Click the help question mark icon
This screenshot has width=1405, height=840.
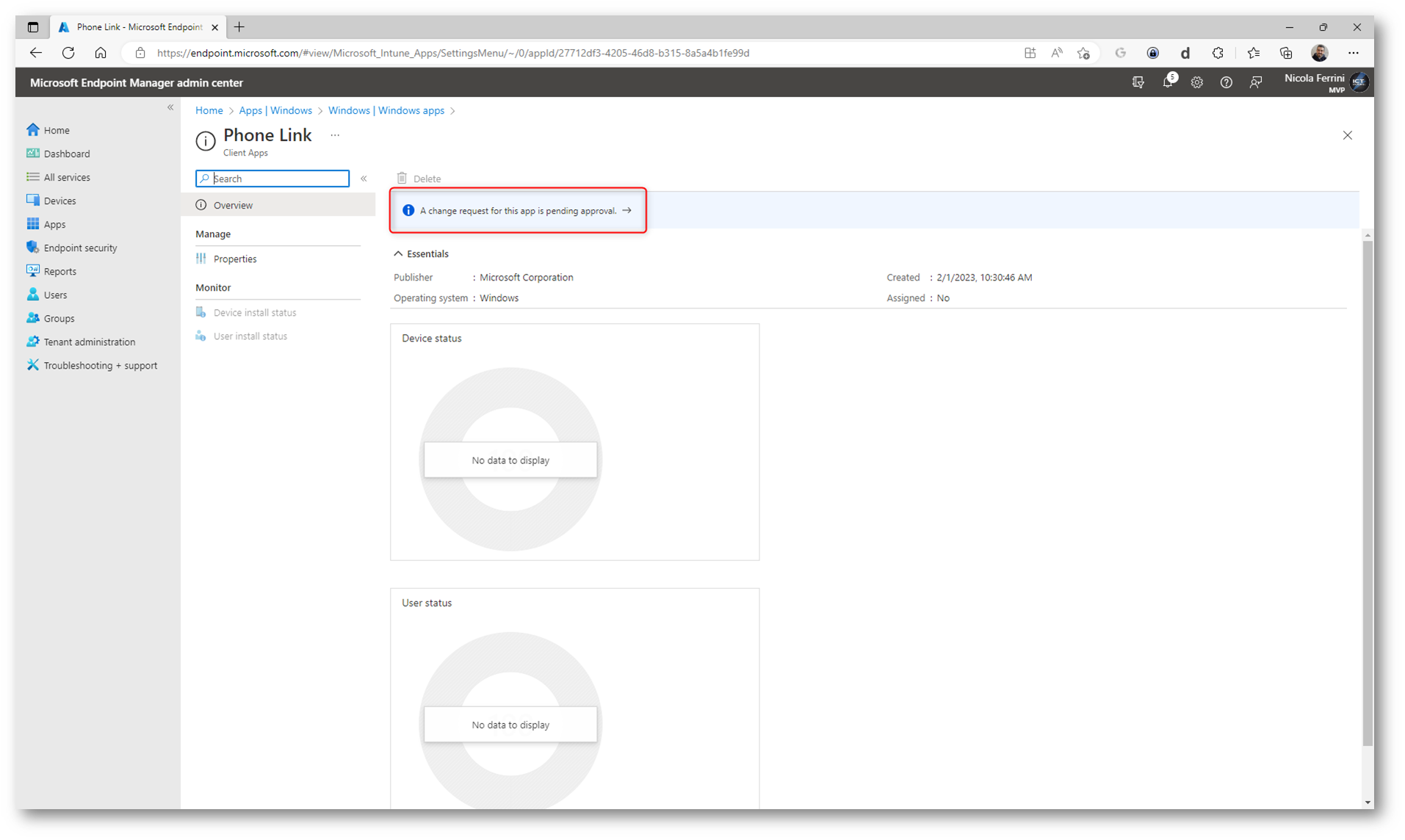[1226, 82]
